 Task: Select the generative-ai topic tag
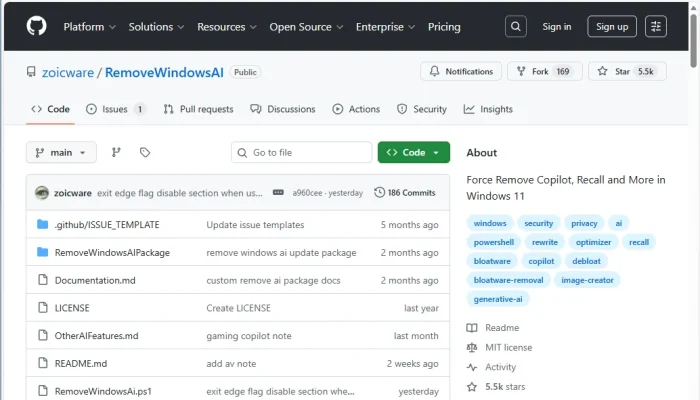(498, 299)
